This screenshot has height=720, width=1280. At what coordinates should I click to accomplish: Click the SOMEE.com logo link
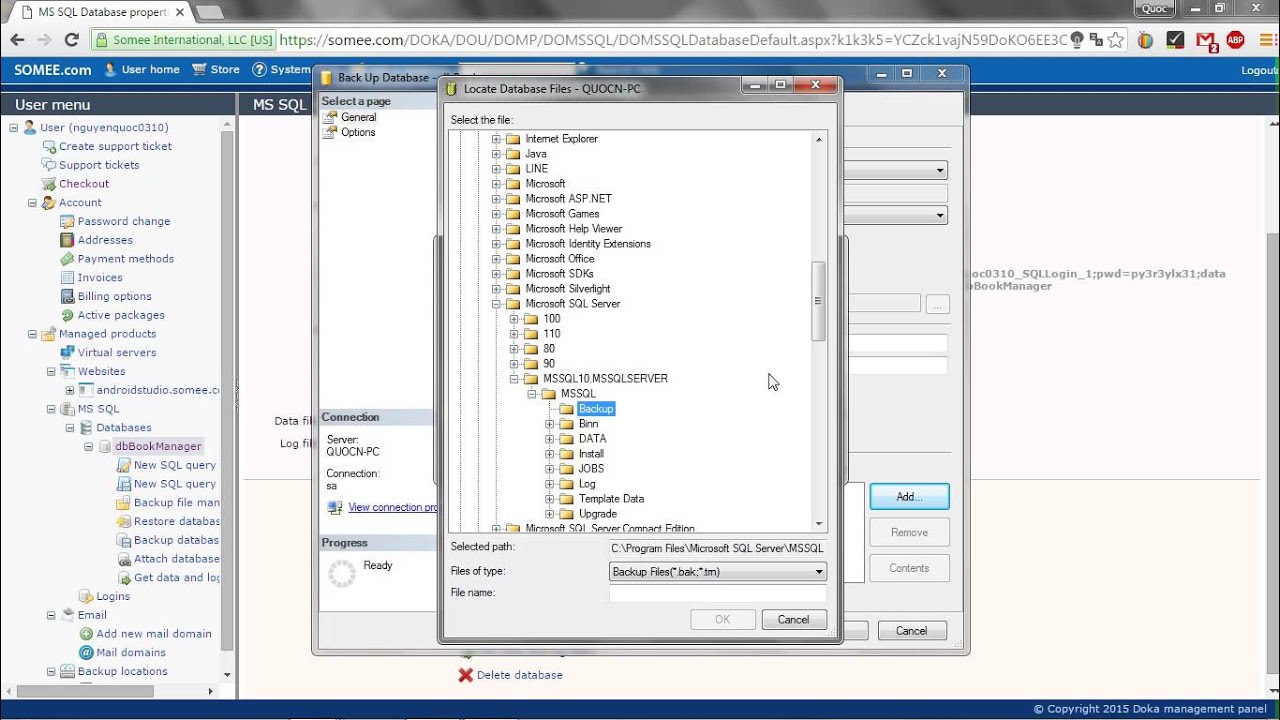click(53, 70)
